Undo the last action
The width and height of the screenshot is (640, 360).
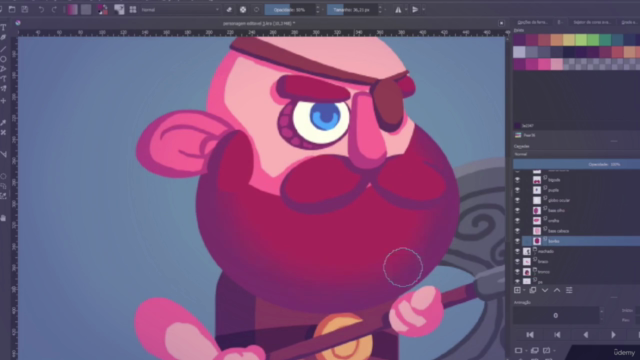click(41, 9)
